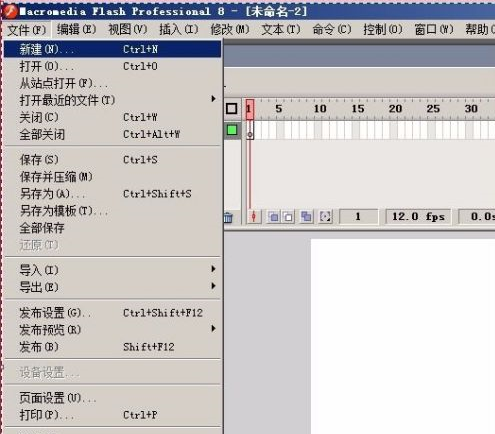The width and height of the screenshot is (495, 434).
Task: Click the elapsed time 0.0s display
Action: (x=477, y=217)
